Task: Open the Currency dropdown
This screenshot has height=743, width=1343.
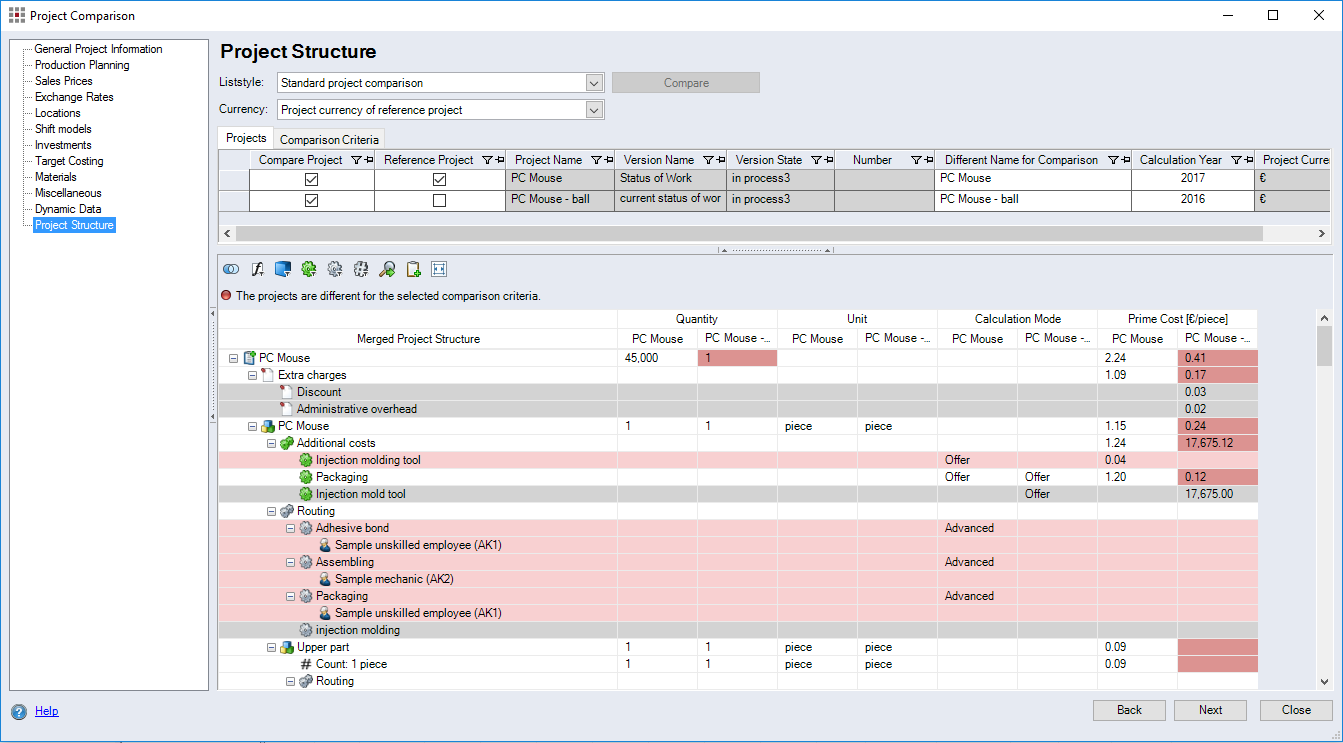Action: (594, 110)
